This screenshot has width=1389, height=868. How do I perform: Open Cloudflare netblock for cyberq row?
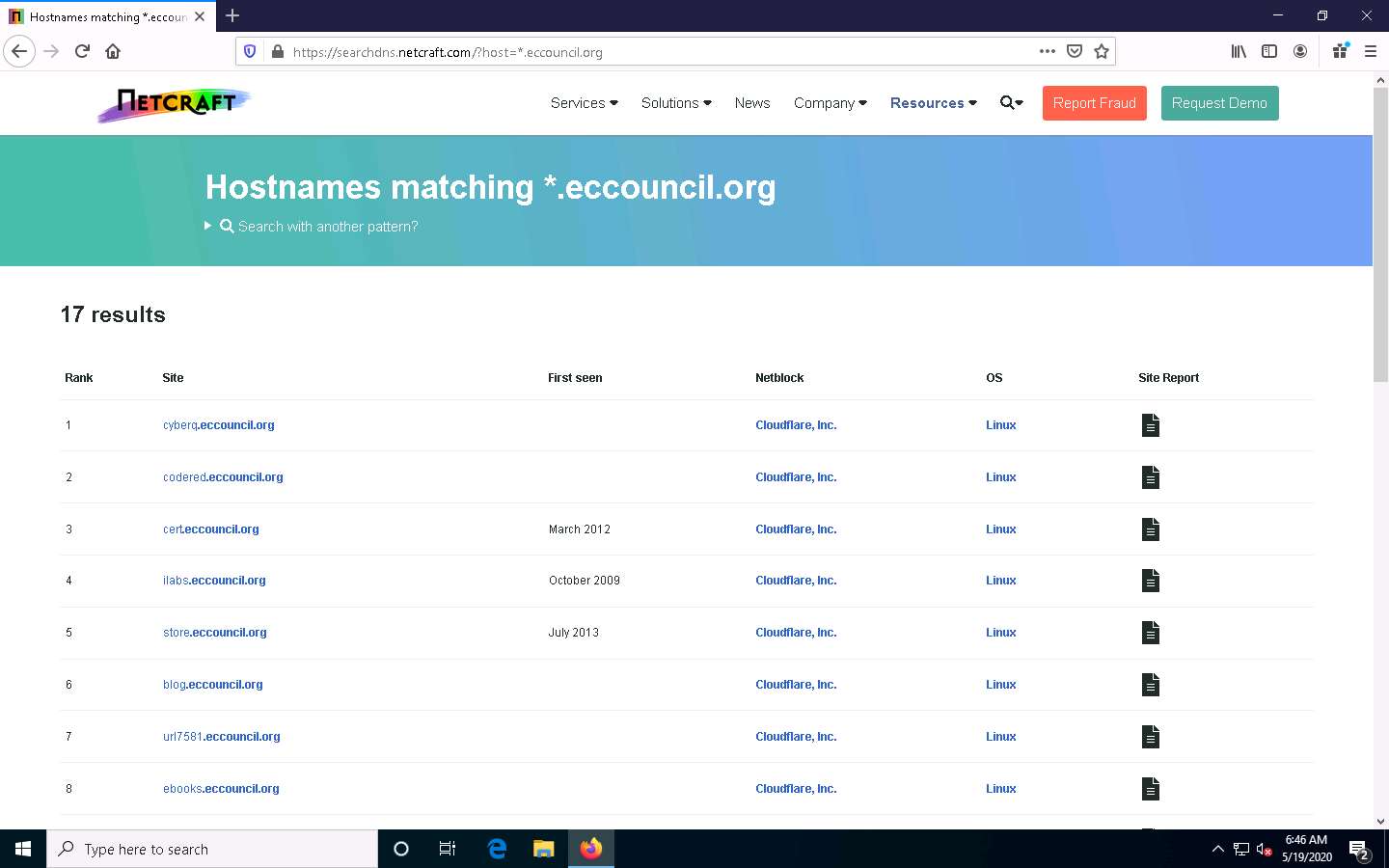click(796, 425)
